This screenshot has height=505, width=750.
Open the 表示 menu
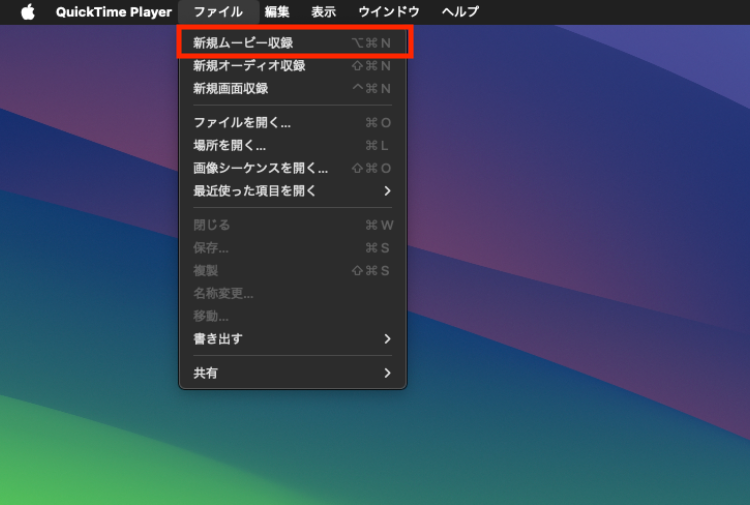click(323, 12)
